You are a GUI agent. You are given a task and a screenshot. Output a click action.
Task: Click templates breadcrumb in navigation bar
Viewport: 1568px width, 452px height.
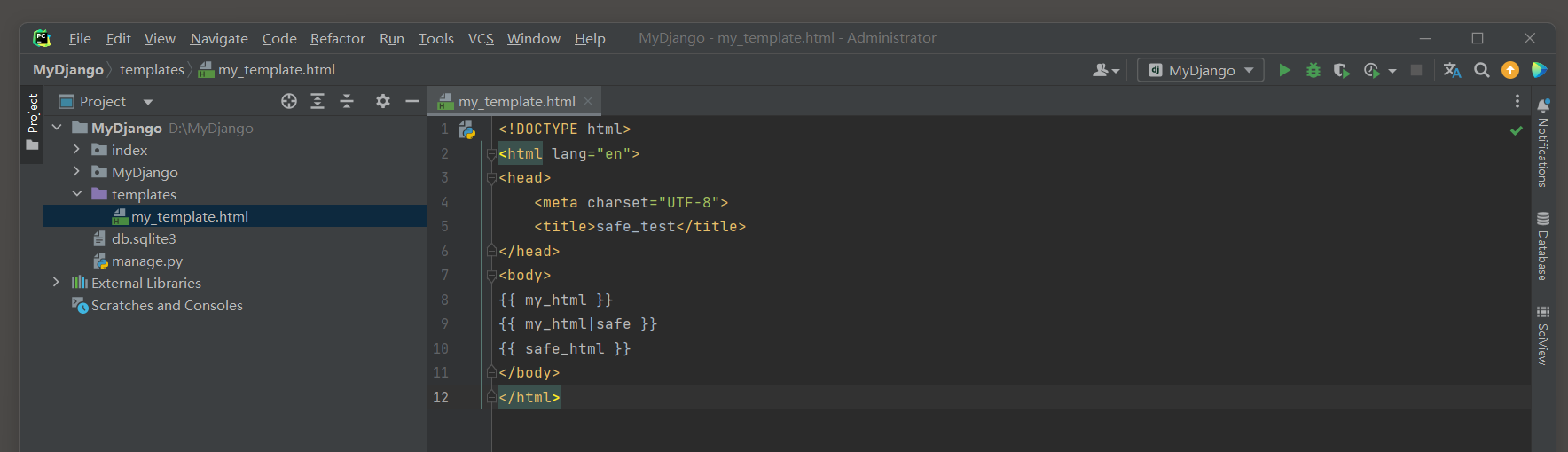pyautogui.click(x=152, y=70)
